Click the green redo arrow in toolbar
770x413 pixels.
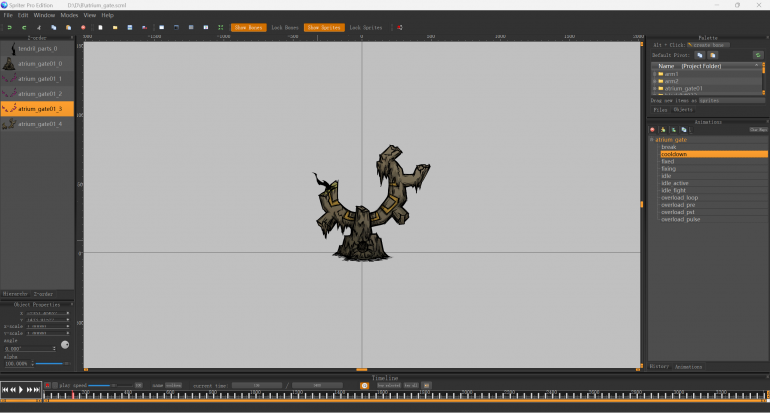(24, 28)
